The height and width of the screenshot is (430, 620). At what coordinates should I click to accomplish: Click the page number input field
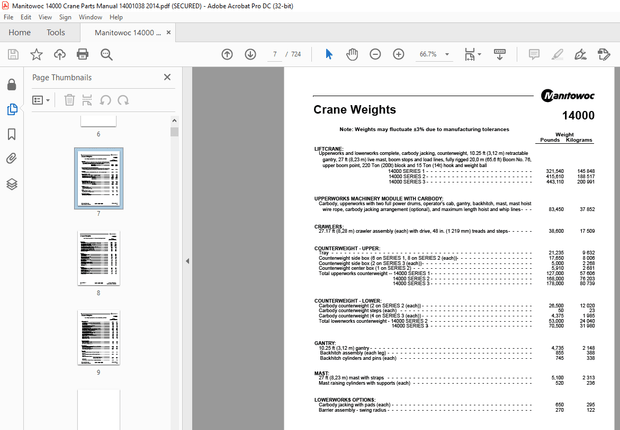[275, 54]
